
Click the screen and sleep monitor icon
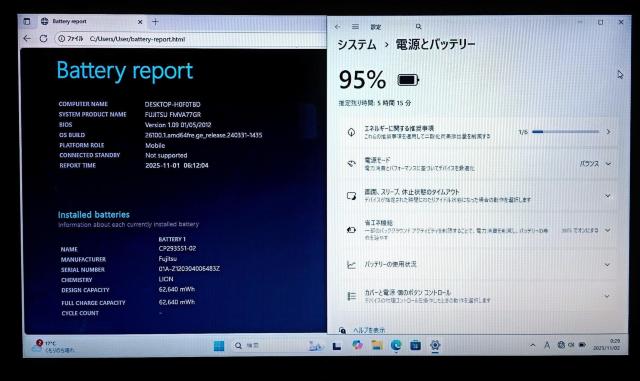(351, 196)
